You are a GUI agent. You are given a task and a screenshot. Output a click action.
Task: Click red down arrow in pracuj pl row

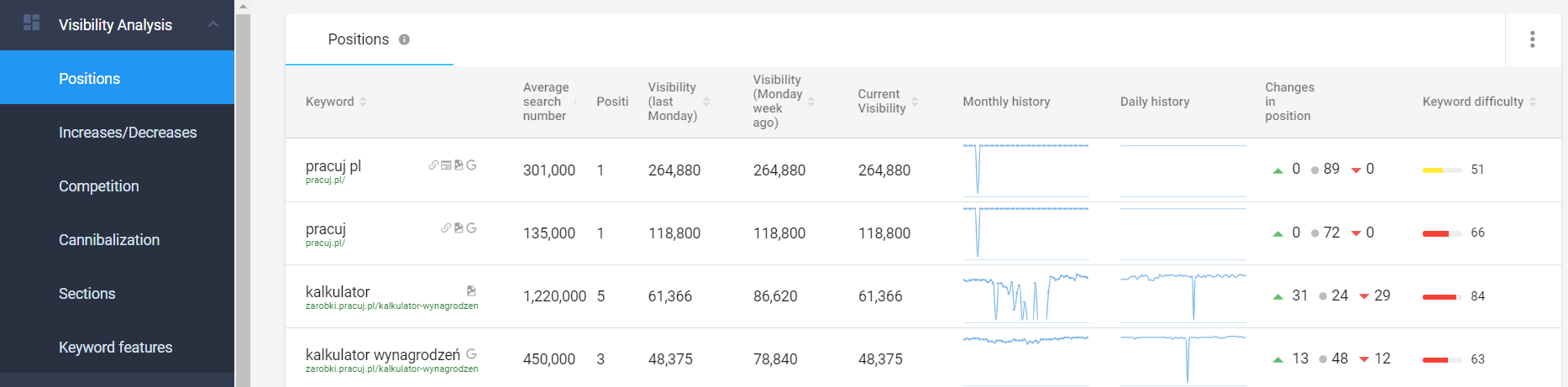click(x=1356, y=170)
